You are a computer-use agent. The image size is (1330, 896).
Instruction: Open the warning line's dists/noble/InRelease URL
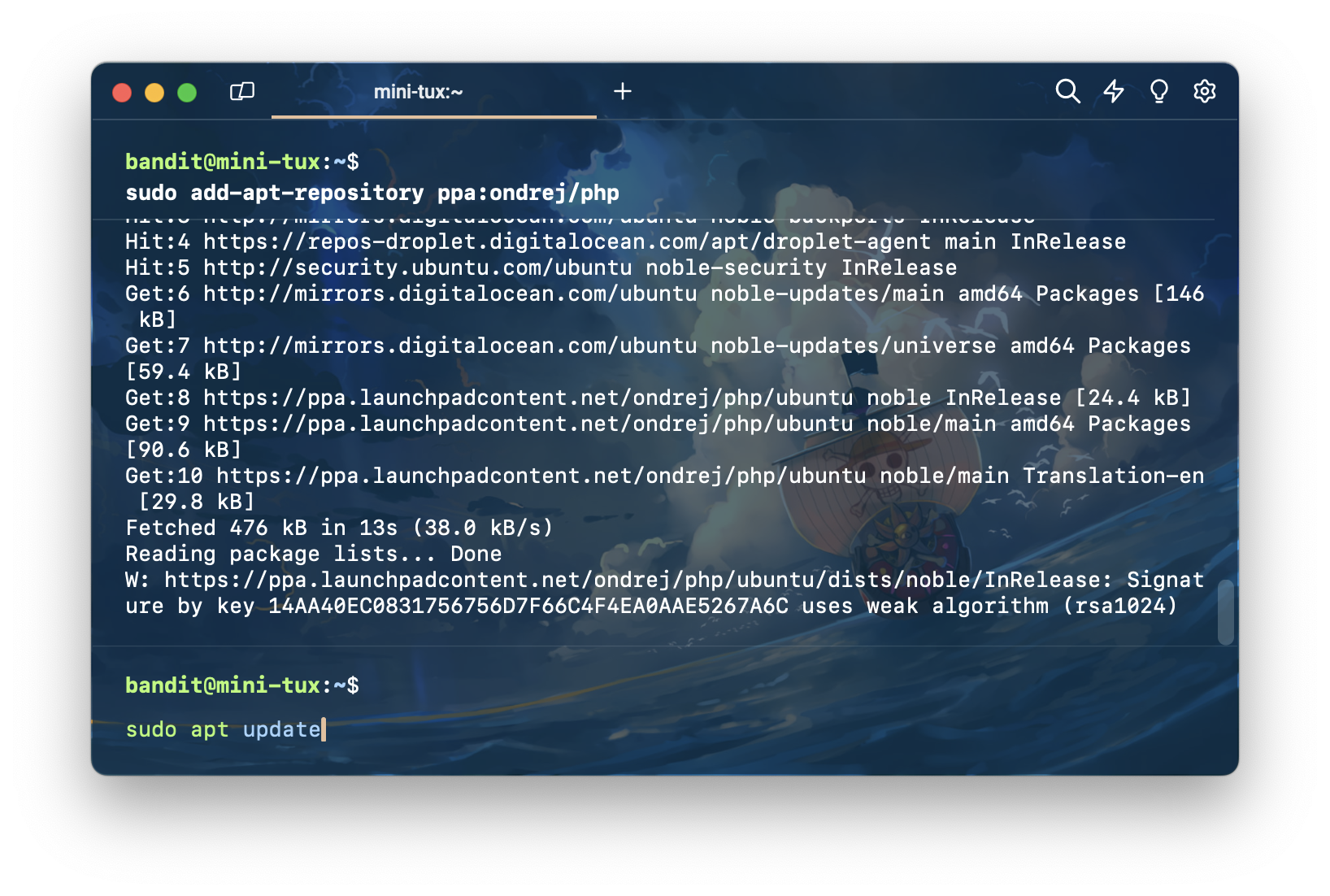click(637, 580)
